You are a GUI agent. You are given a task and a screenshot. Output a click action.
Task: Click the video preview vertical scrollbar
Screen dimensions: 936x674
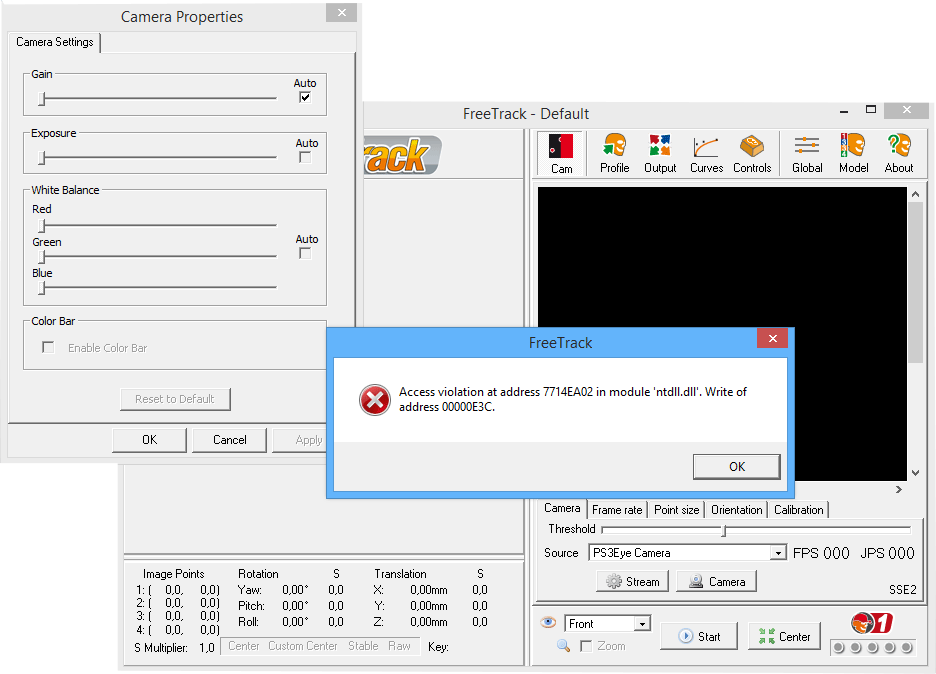pyautogui.click(x=915, y=282)
